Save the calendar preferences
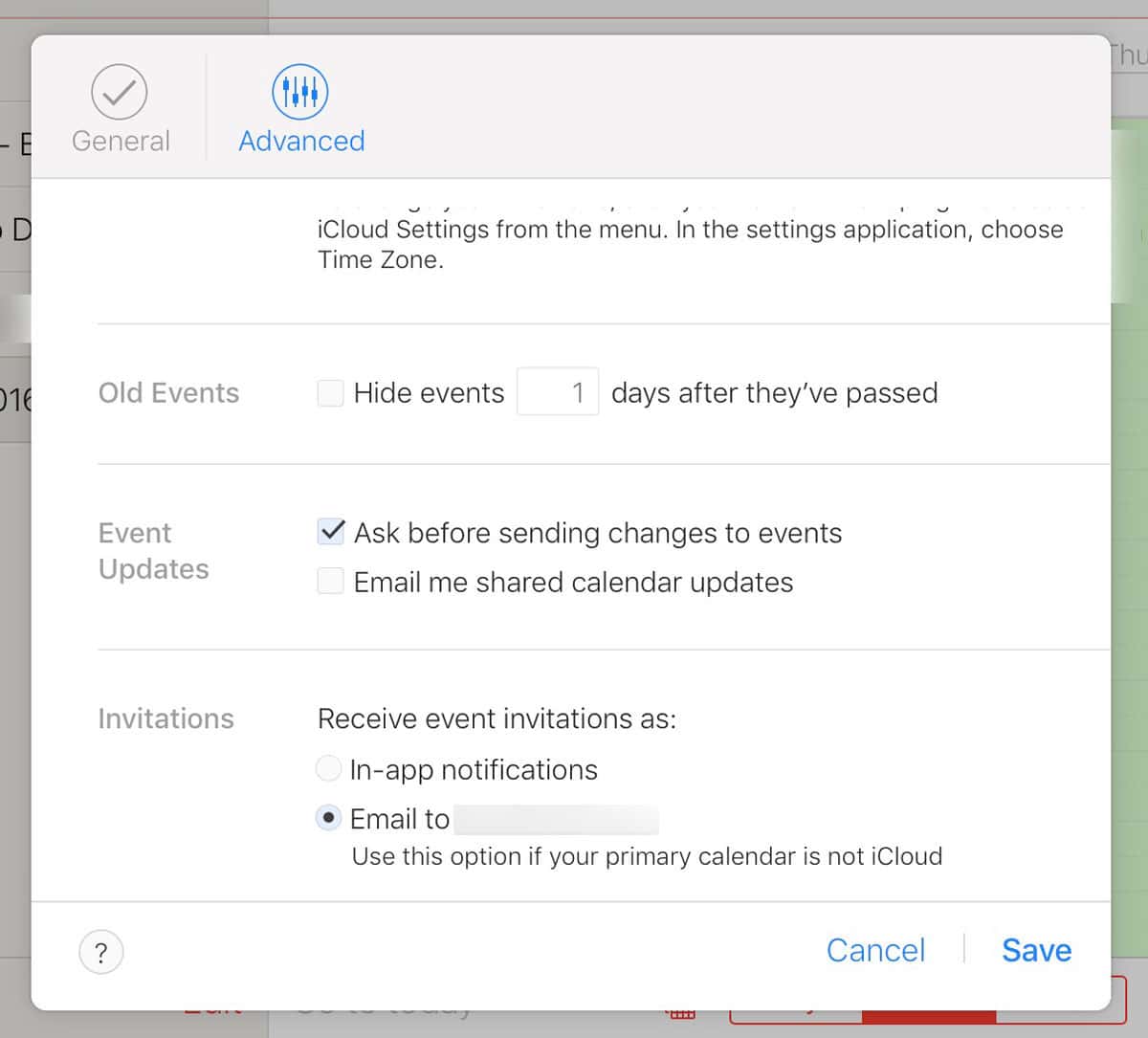The width and height of the screenshot is (1148, 1038). click(1036, 950)
